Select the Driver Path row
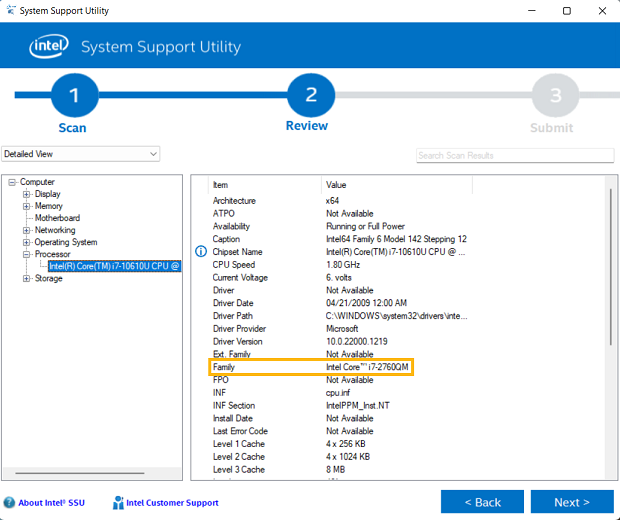Screen dimensions: 620x520 [340, 316]
